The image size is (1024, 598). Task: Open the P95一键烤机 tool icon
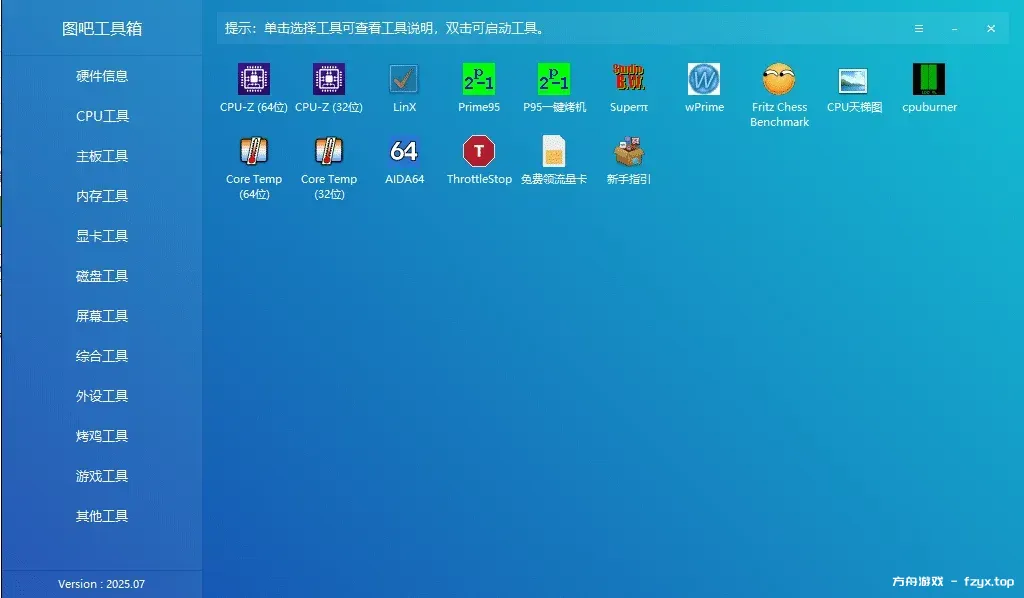click(554, 80)
